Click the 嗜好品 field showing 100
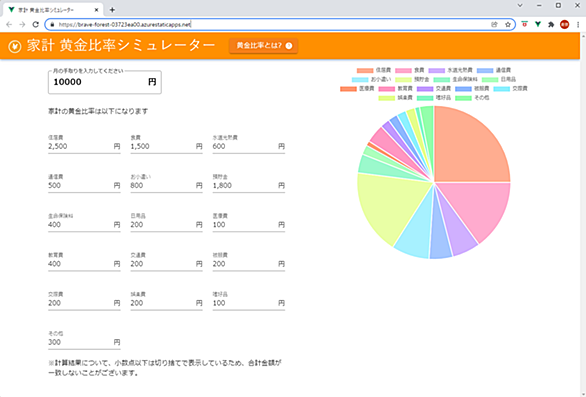 [249, 301]
